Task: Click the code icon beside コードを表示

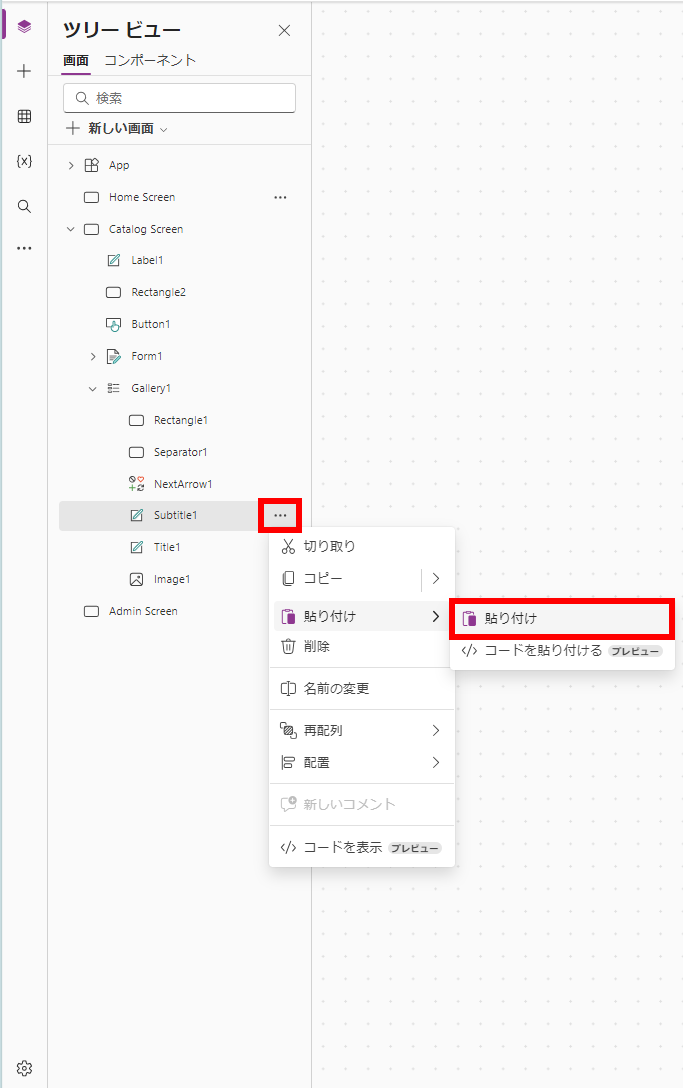Action: pos(288,847)
